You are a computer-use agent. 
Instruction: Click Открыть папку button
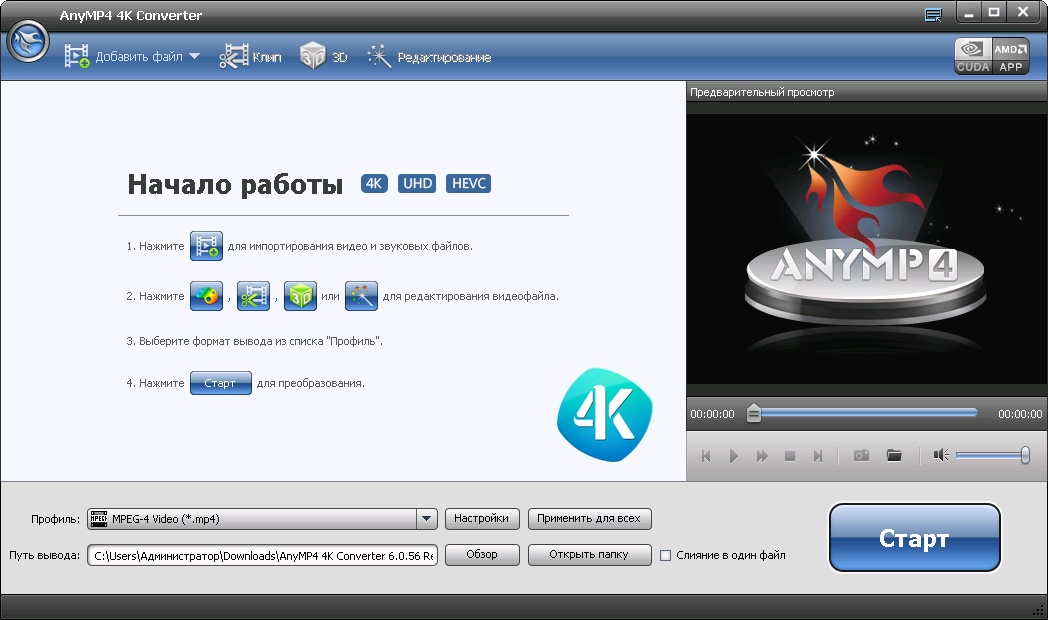(x=590, y=555)
